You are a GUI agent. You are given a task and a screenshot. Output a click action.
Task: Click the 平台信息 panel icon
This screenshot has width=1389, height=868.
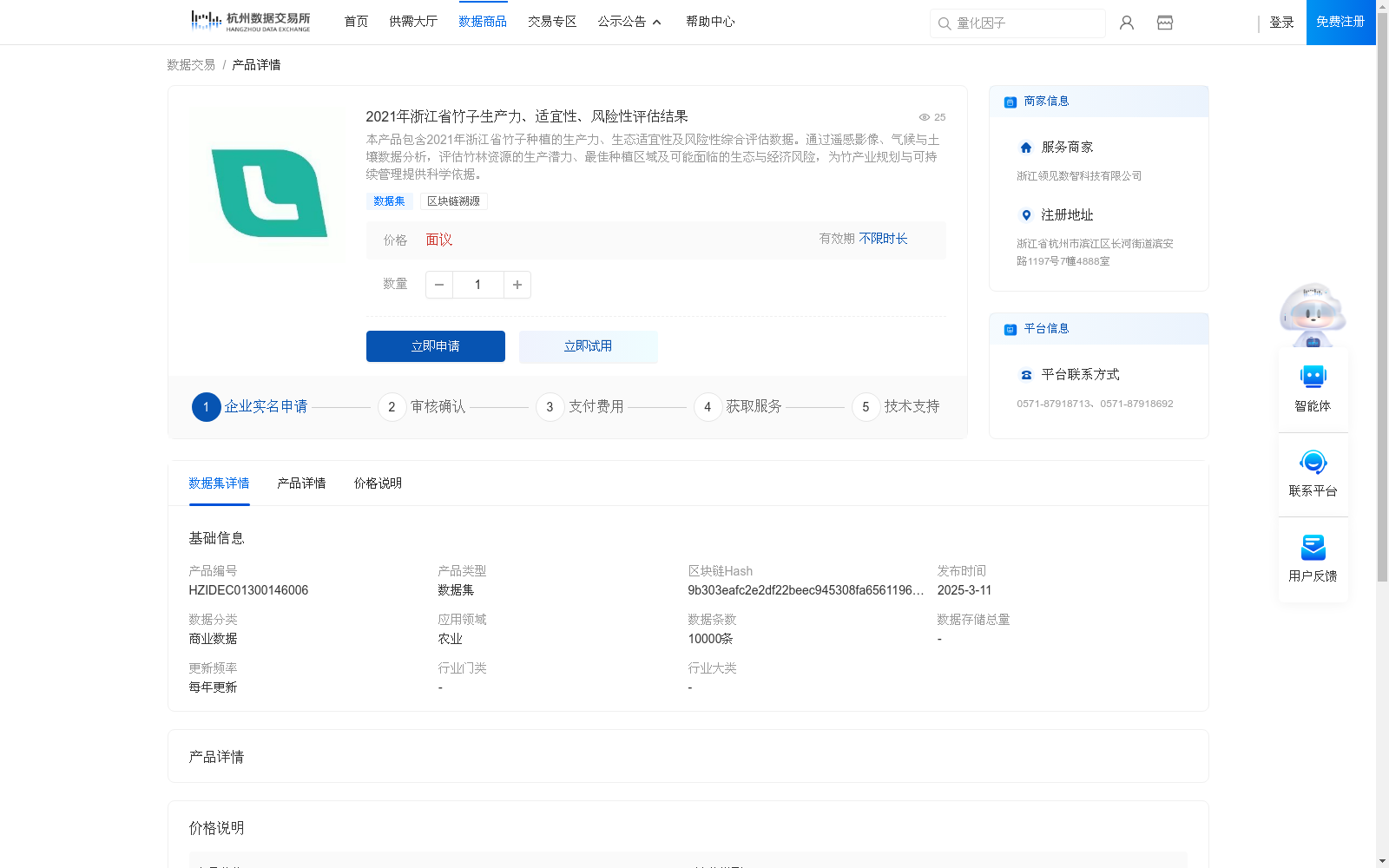[x=1010, y=330]
